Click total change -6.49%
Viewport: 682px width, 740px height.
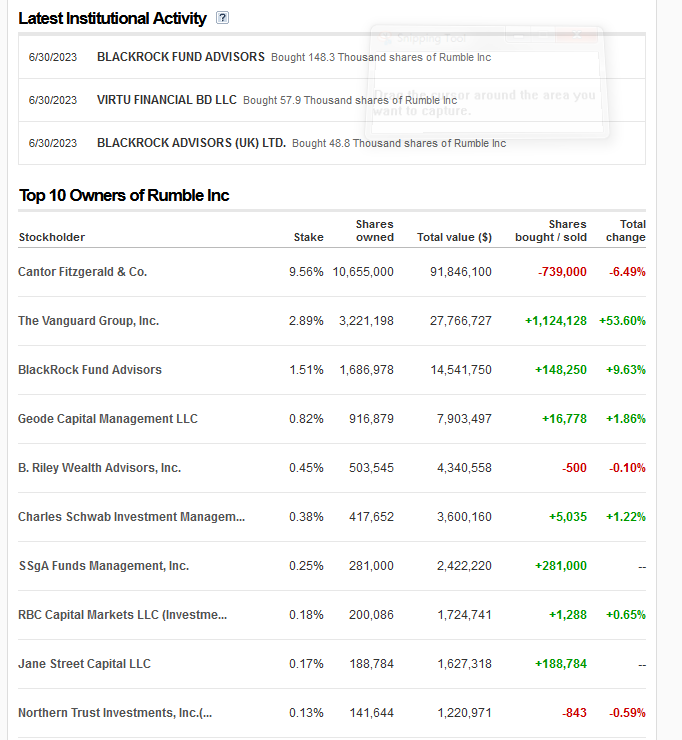point(627,272)
